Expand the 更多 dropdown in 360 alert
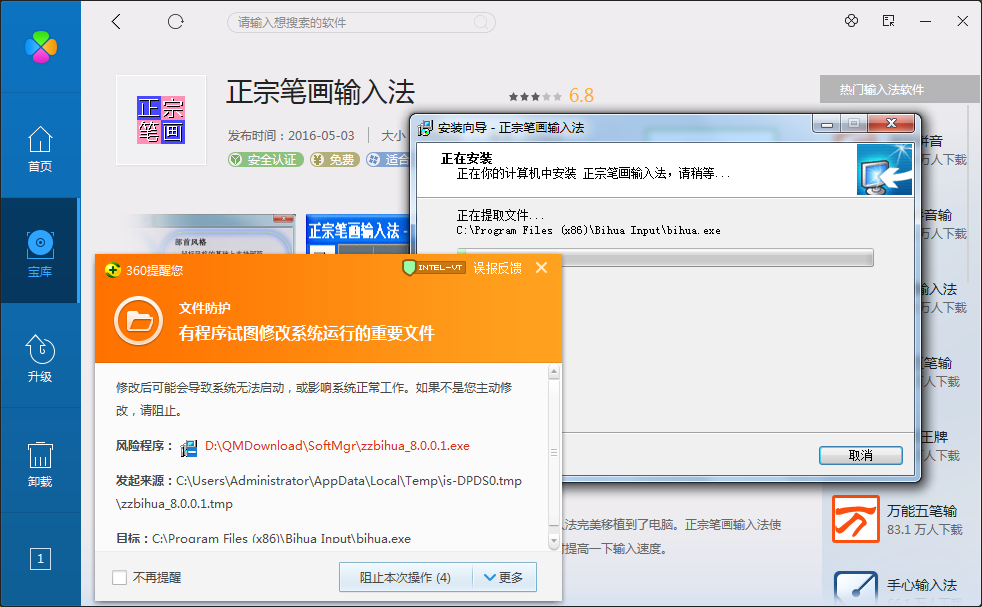The height and width of the screenshot is (607, 982). 503,577
